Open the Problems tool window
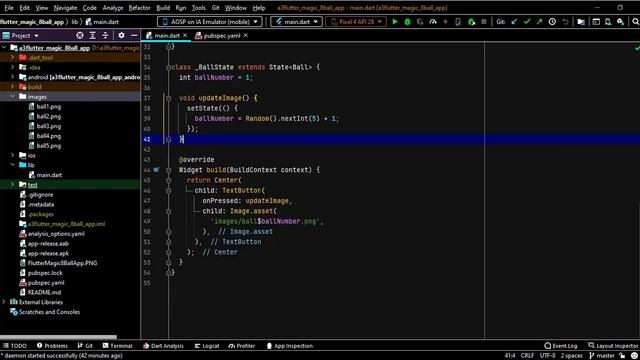Image resolution: width=640 pixels, height=360 pixels. point(52,346)
